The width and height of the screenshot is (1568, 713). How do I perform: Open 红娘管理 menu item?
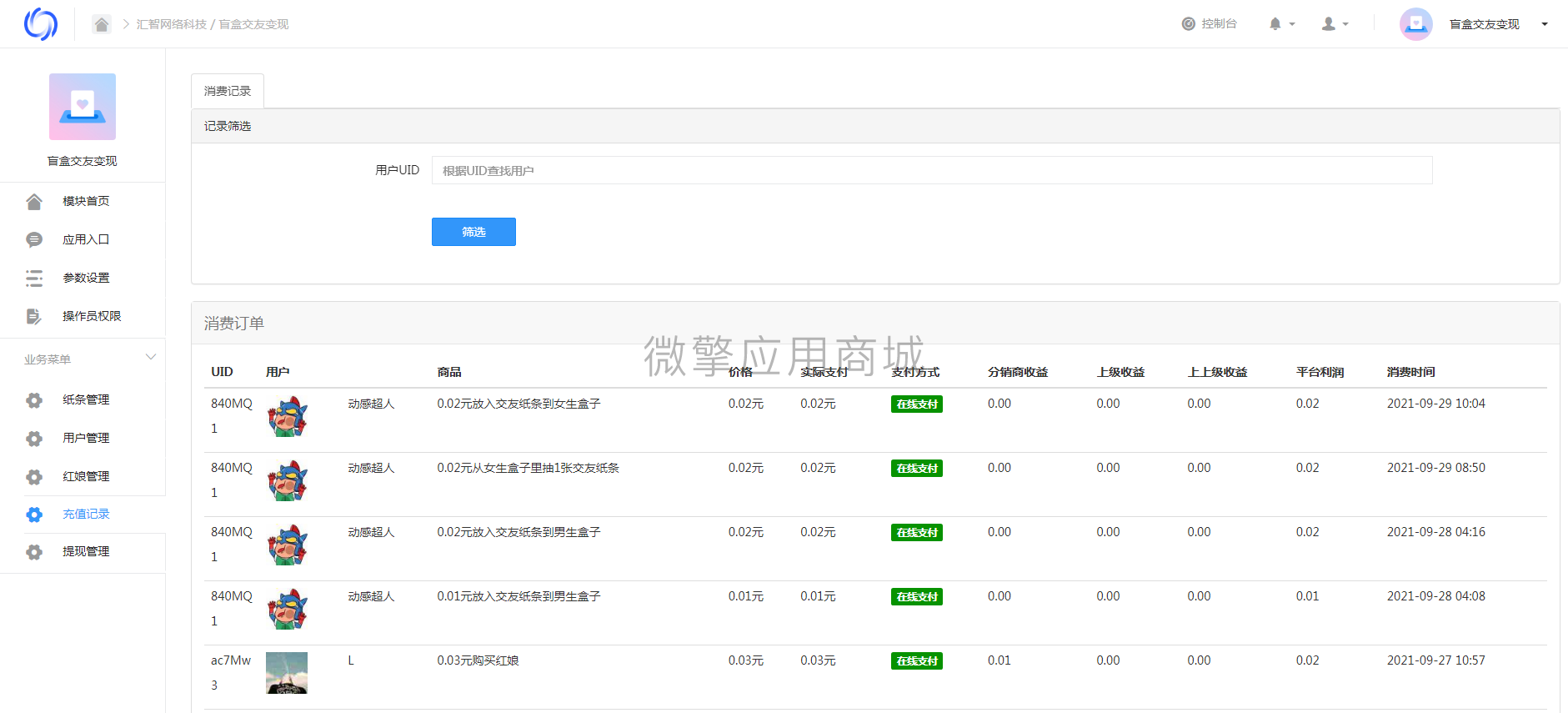tap(86, 476)
